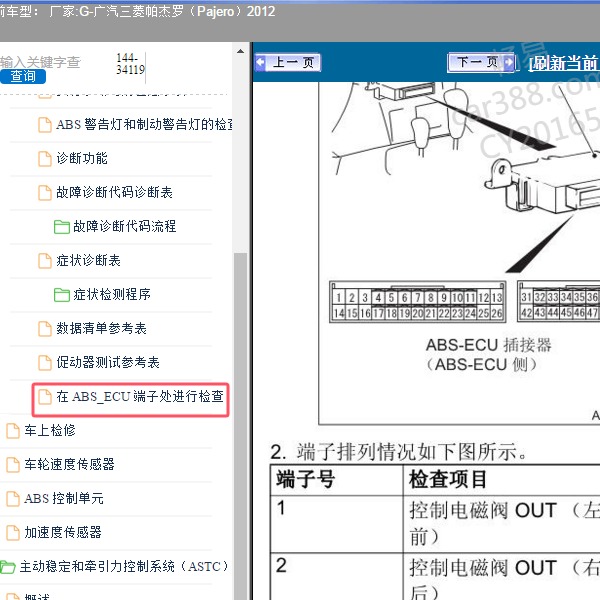The height and width of the screenshot is (600, 600).
Task: Click document icon beside 车轮速度传感器
Action: [13, 465]
